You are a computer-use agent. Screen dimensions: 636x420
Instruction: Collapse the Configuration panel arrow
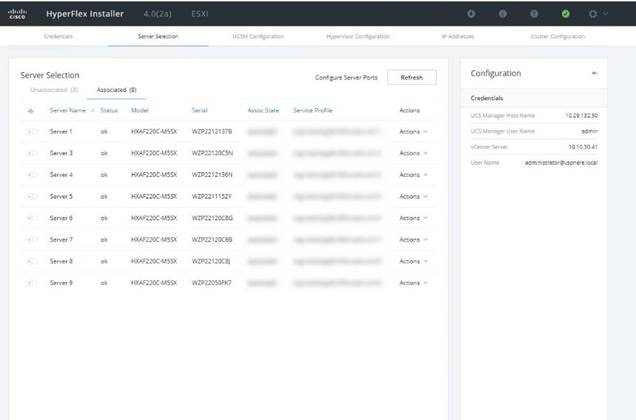click(x=594, y=73)
